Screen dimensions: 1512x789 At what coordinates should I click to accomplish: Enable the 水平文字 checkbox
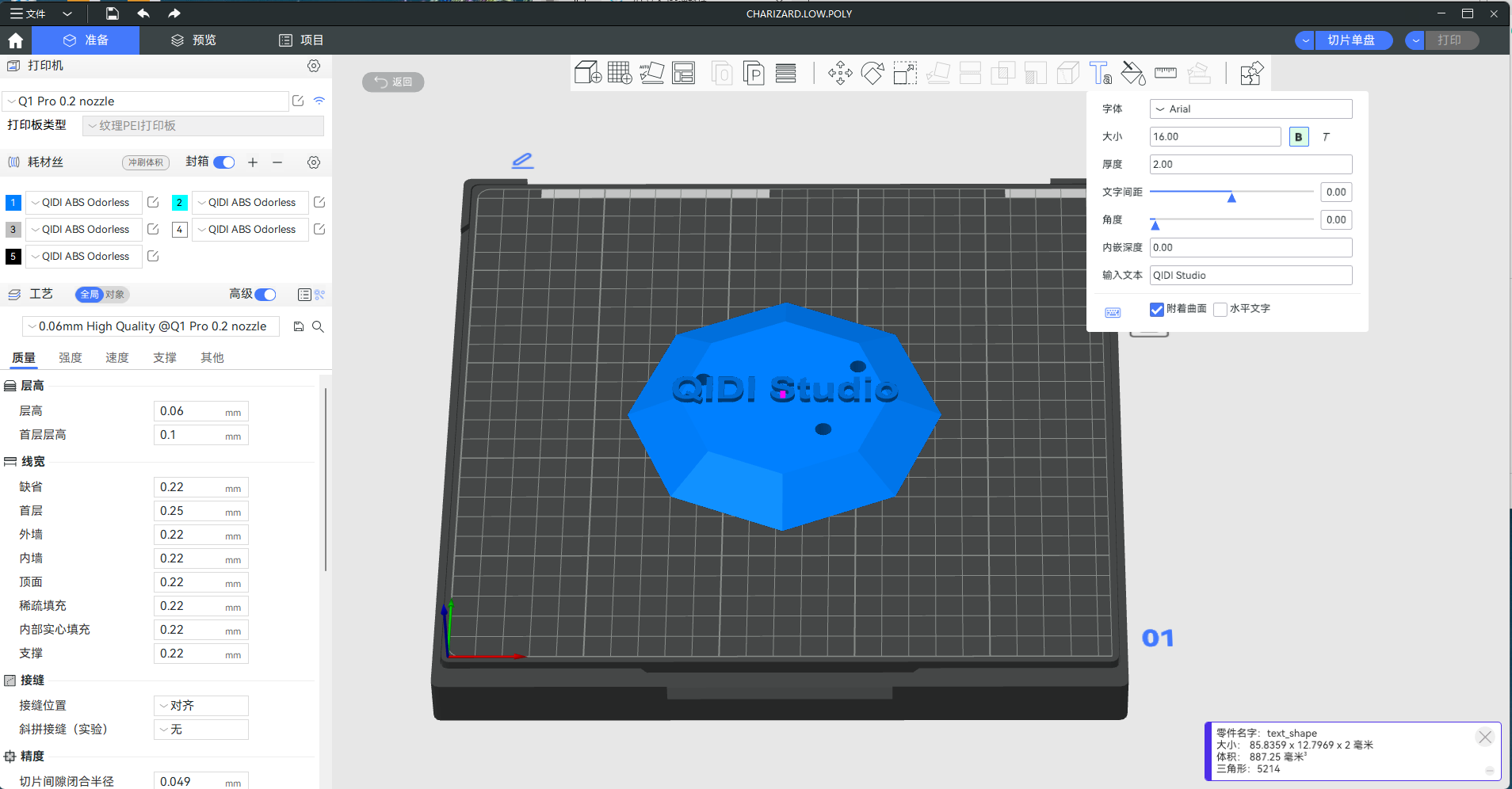click(1220, 309)
